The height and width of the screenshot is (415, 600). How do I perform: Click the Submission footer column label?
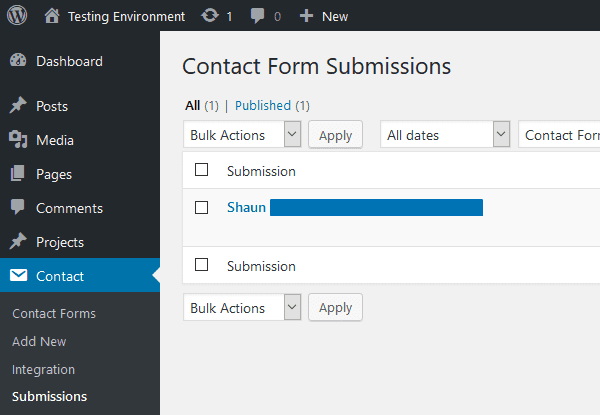click(261, 266)
